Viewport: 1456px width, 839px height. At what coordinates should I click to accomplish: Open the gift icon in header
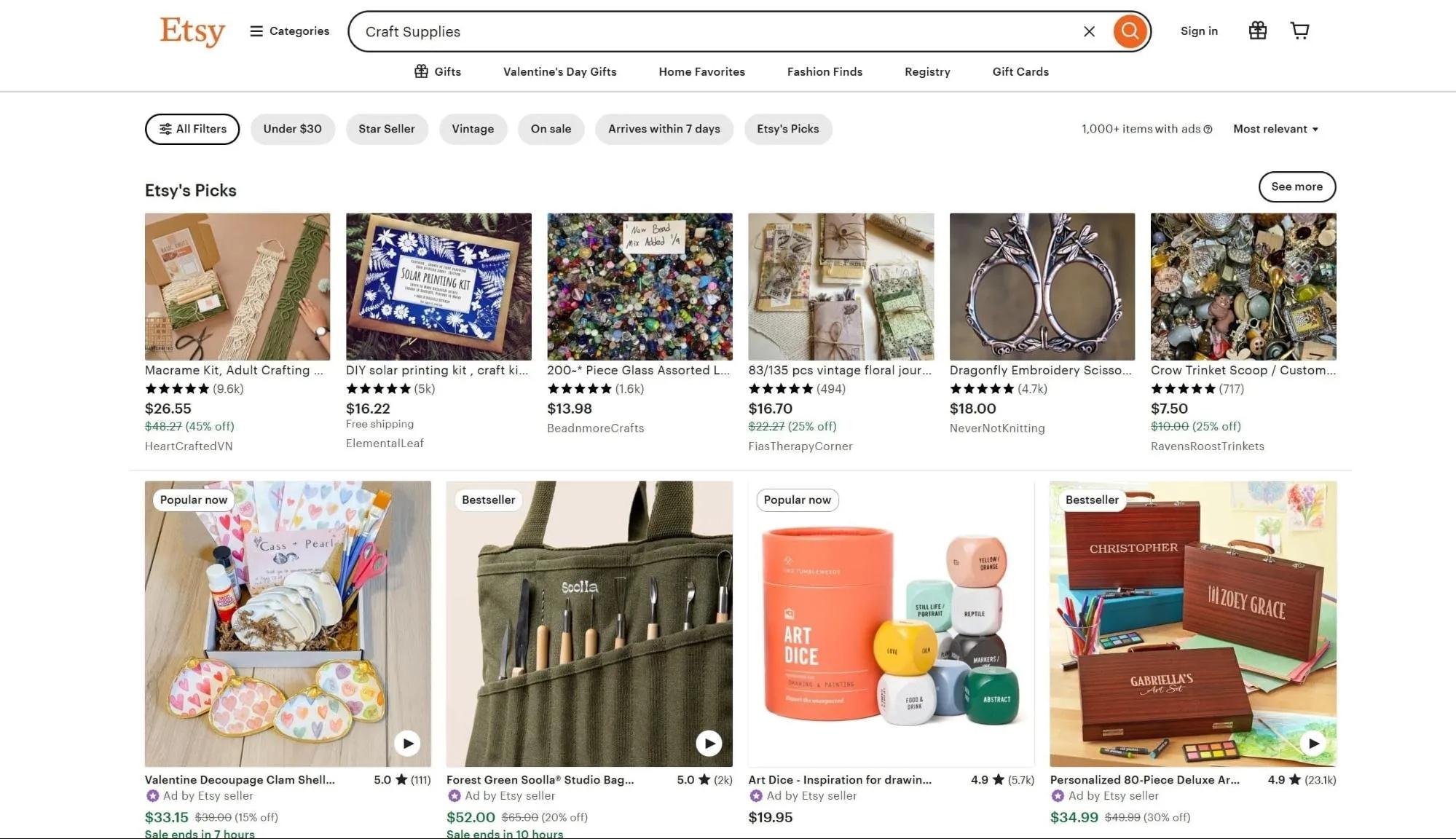pyautogui.click(x=1257, y=31)
